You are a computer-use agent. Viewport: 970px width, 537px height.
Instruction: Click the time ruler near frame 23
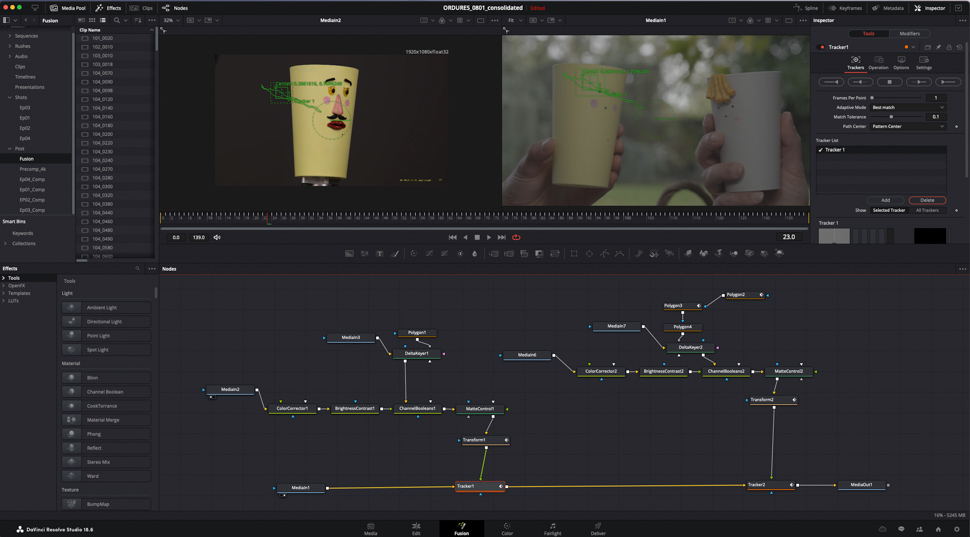(267, 218)
